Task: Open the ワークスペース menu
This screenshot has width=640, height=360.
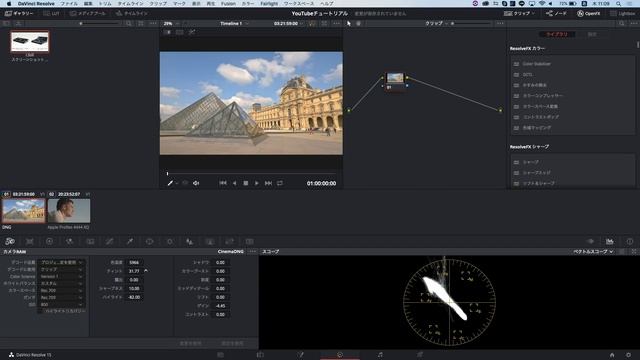Action: tap(299, 3)
